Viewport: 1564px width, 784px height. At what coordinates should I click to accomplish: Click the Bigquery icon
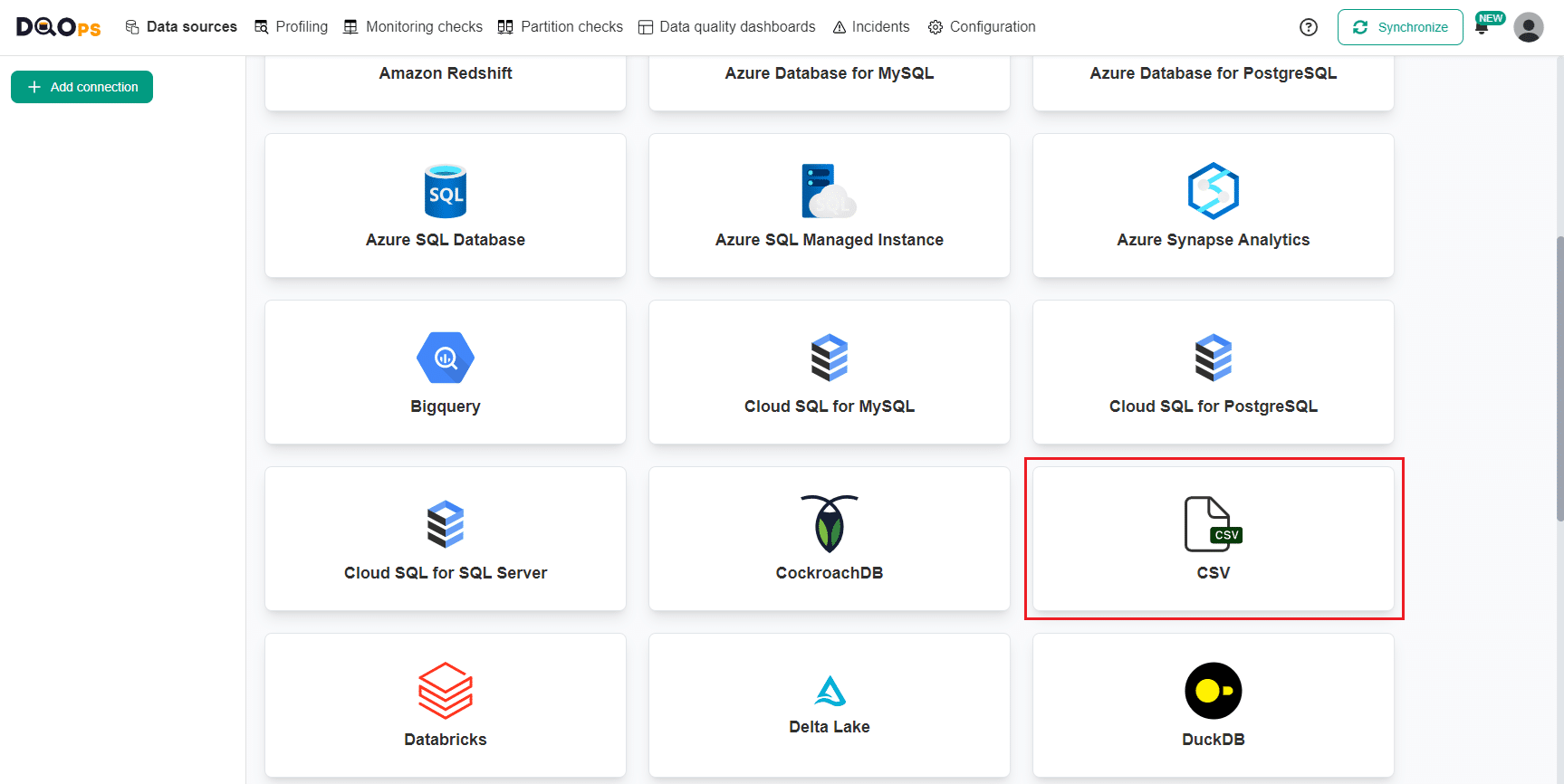point(446,358)
